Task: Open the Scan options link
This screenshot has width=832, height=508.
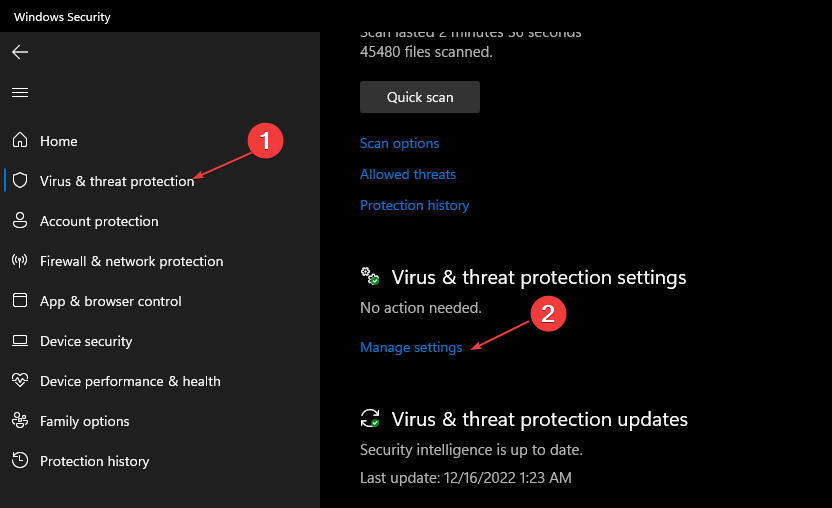Action: [400, 143]
